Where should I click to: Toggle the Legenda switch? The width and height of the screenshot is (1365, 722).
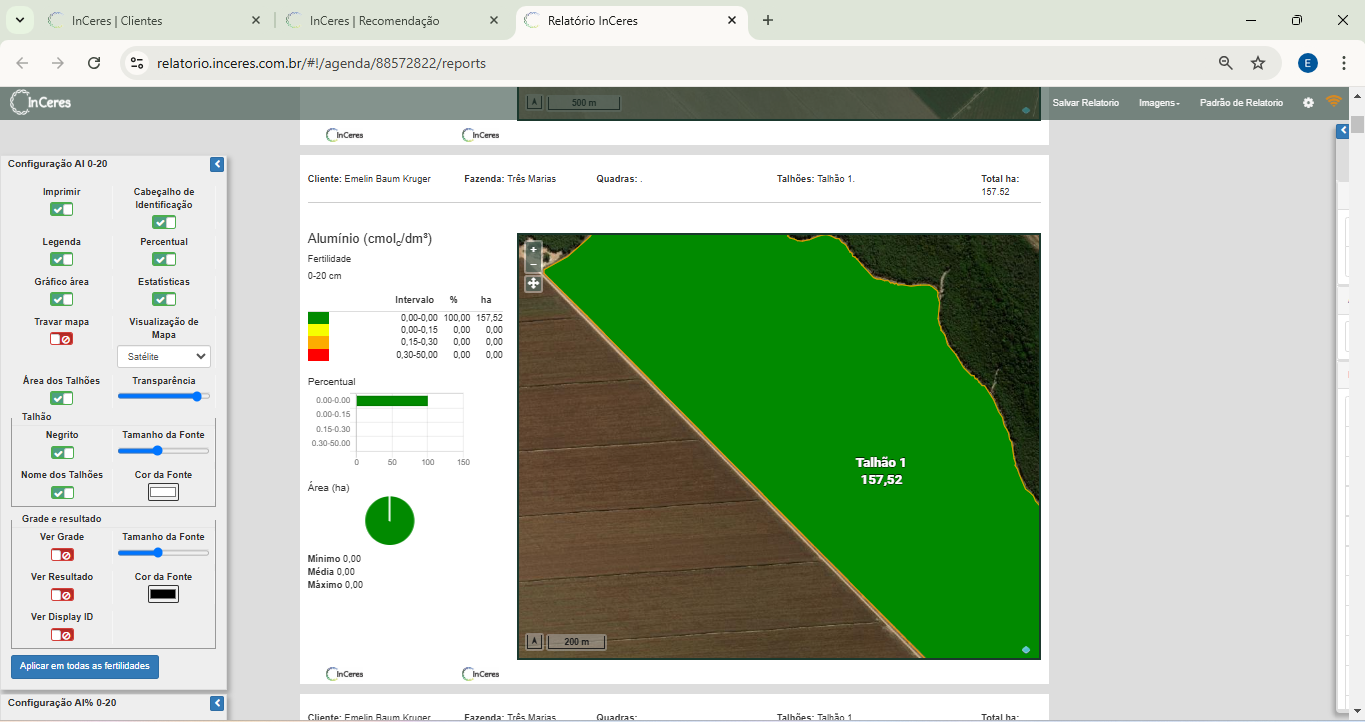click(x=62, y=259)
